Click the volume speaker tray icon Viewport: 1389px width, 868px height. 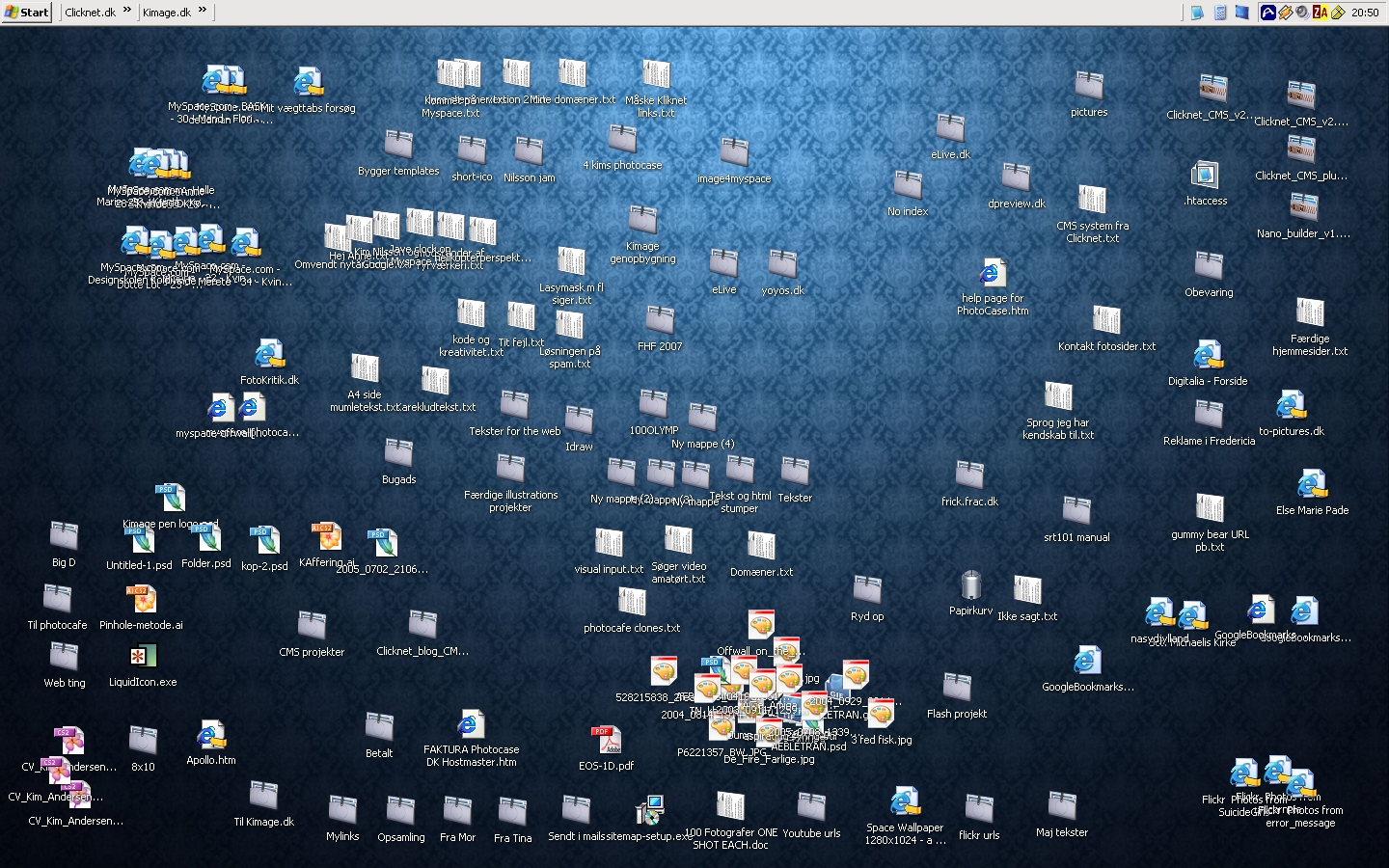click(1302, 13)
